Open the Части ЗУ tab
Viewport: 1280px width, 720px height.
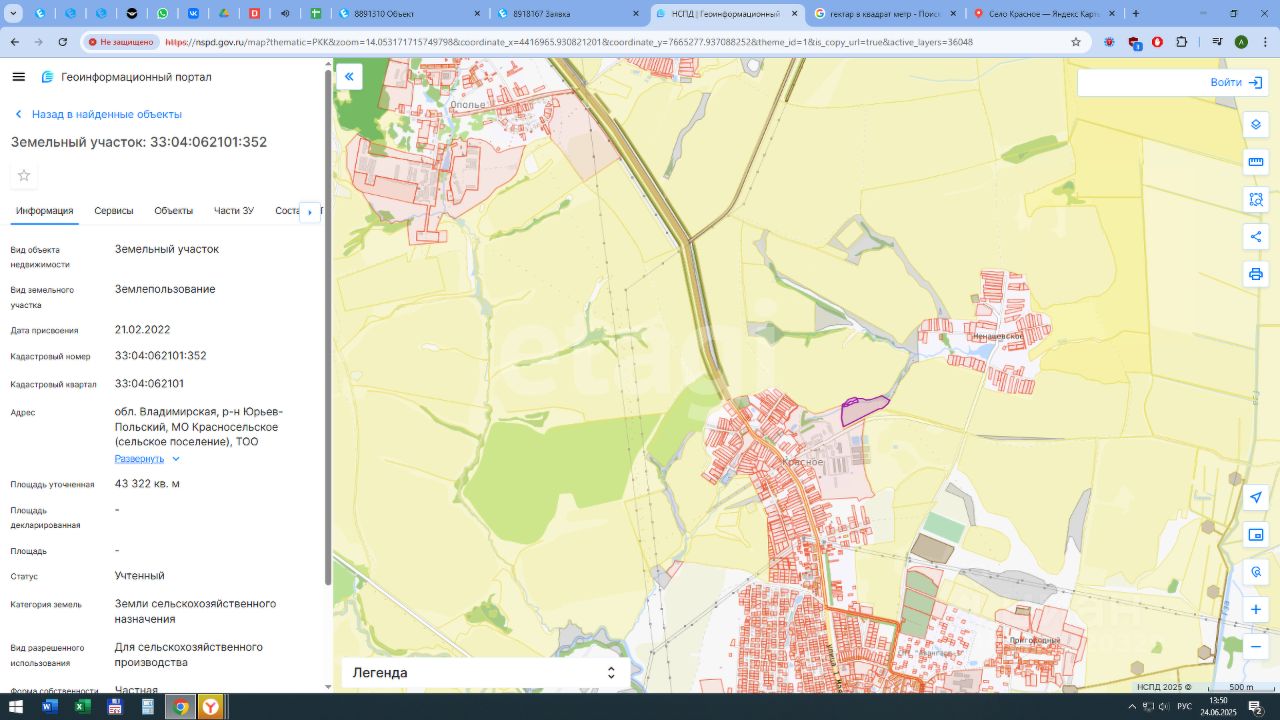234,211
